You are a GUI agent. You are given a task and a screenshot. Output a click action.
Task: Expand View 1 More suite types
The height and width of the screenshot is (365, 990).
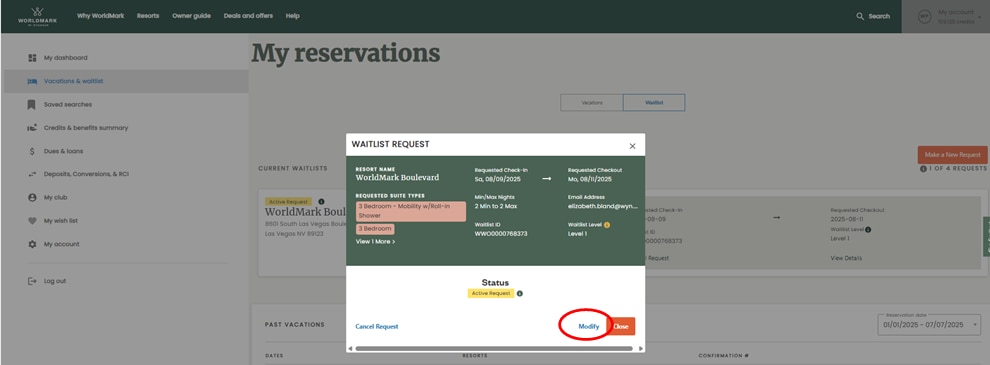[376, 241]
